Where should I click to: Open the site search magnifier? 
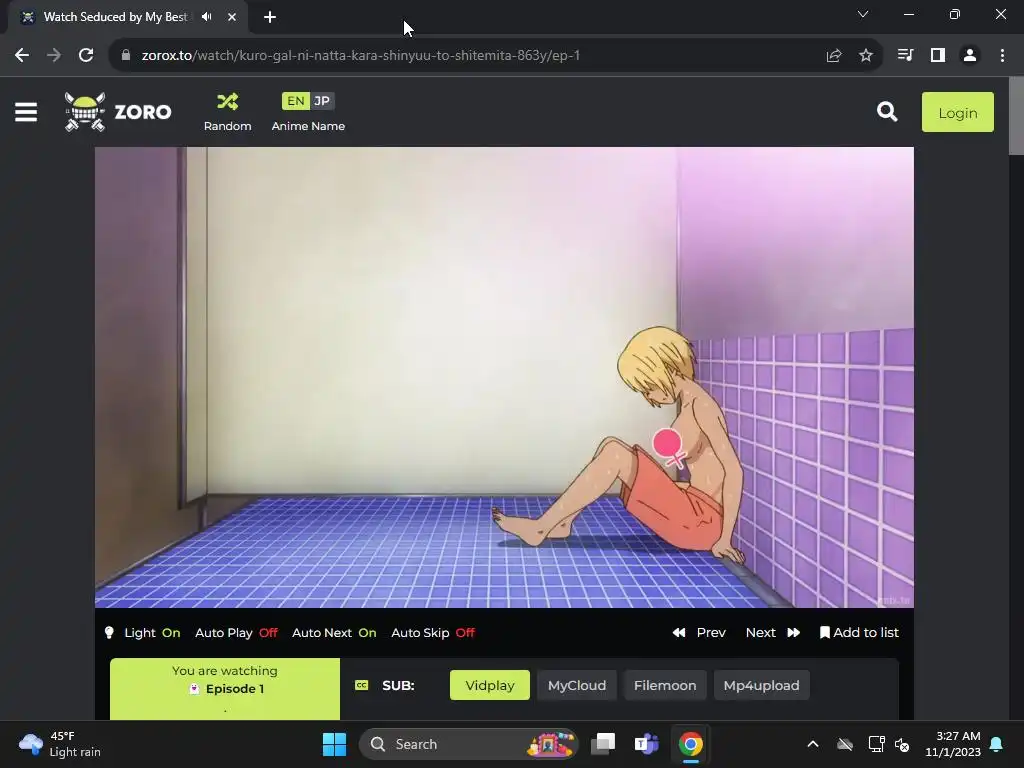(x=887, y=112)
